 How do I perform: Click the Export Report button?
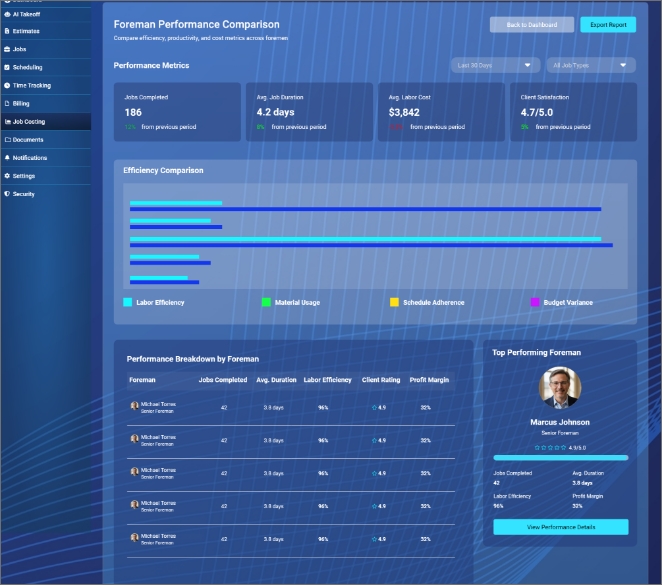coord(608,25)
